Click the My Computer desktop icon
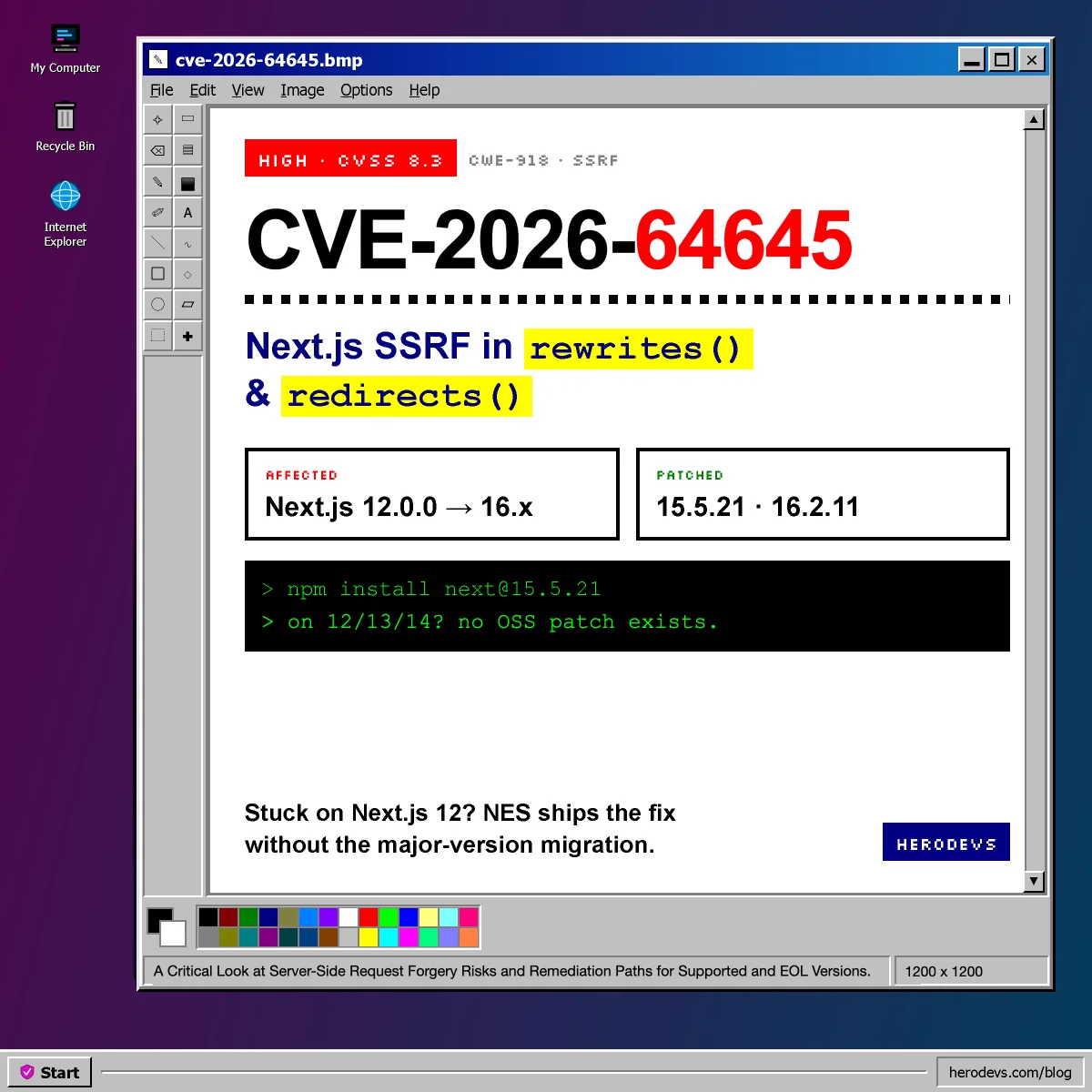 click(66, 49)
